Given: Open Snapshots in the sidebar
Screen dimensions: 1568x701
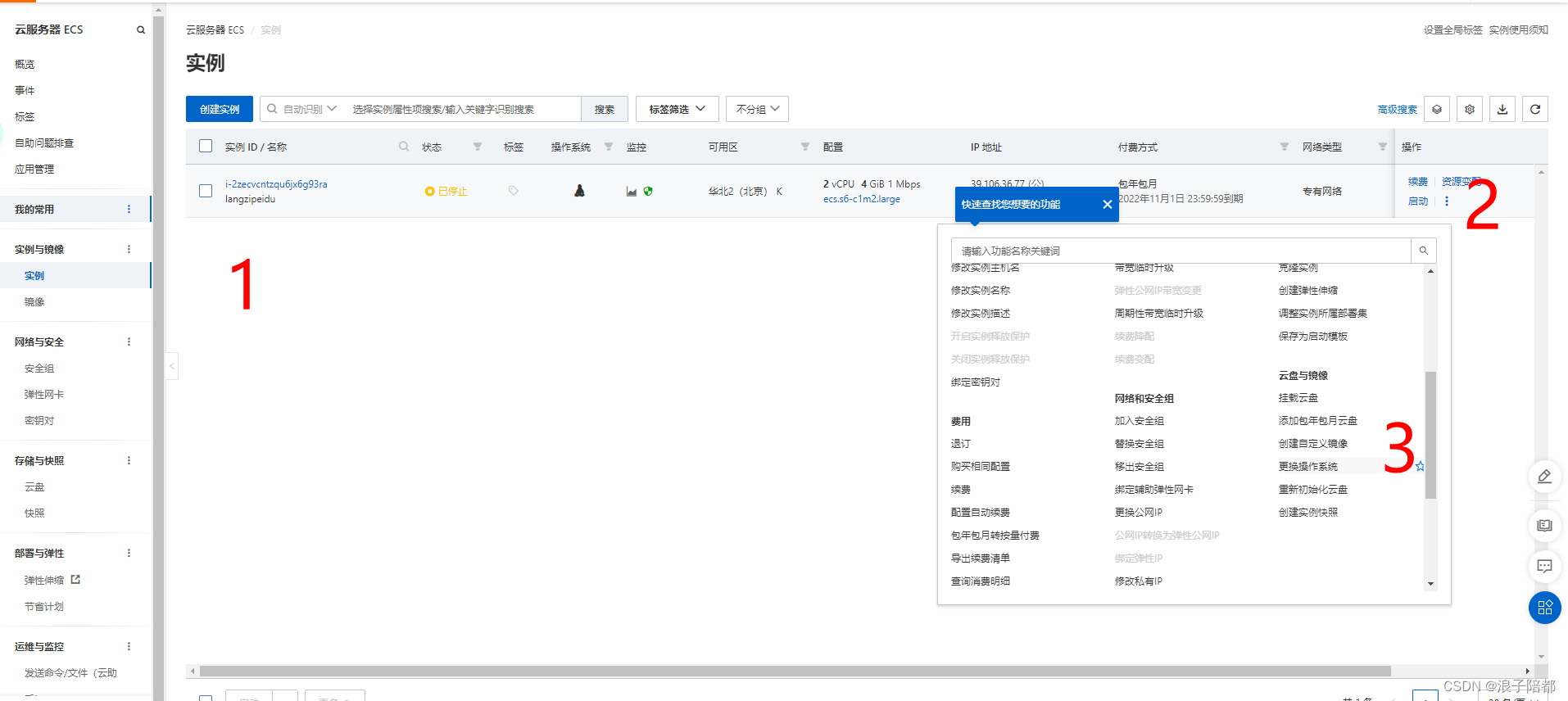Looking at the screenshot, I should pos(34,513).
